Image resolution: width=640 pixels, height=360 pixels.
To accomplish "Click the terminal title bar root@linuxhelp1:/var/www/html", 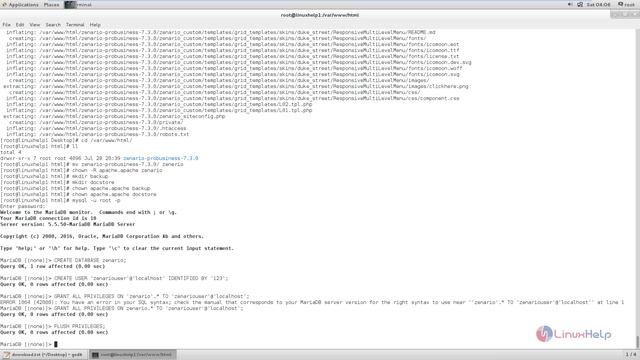I will (320, 15).
